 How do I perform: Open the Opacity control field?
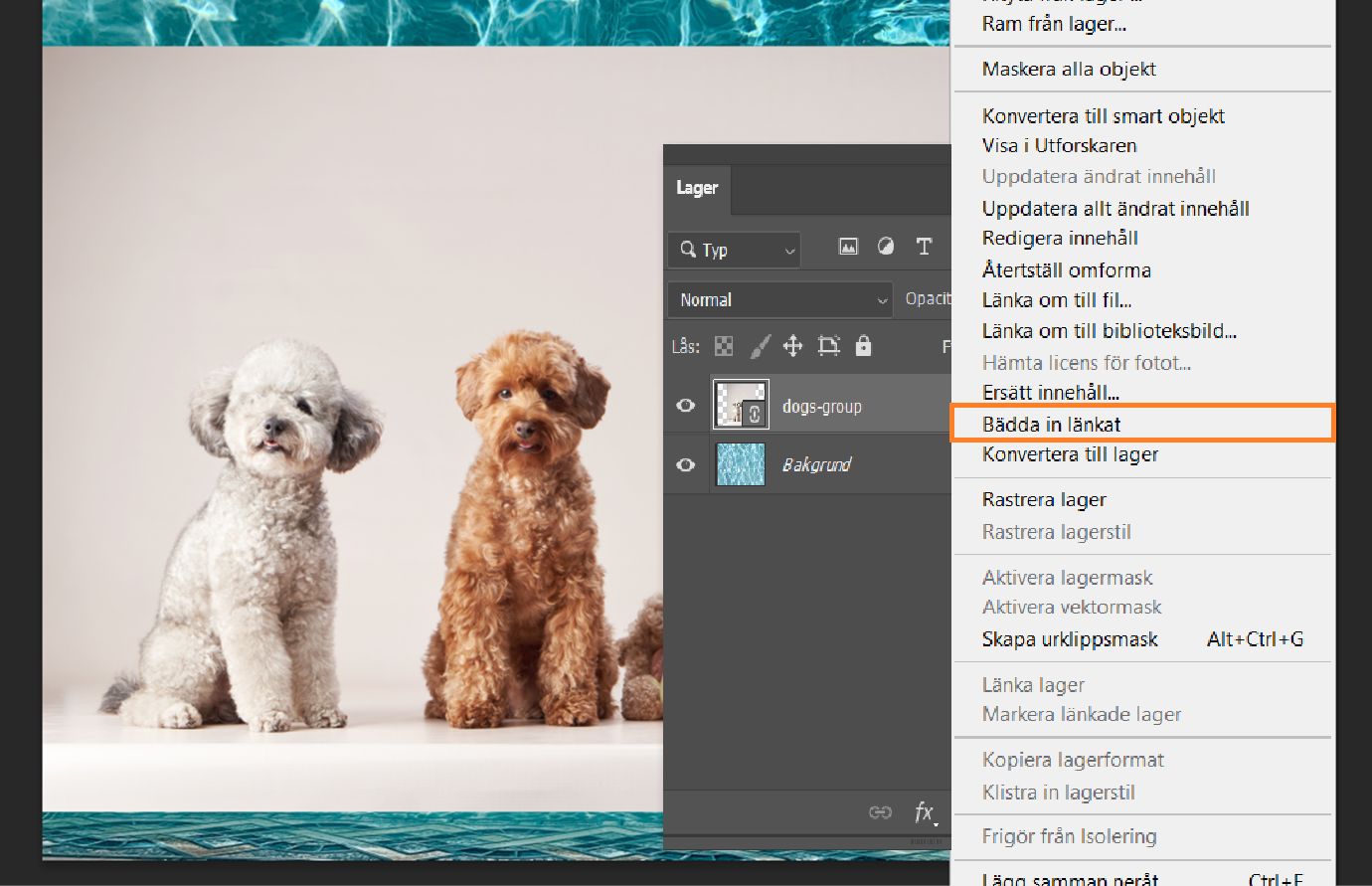[x=930, y=298]
